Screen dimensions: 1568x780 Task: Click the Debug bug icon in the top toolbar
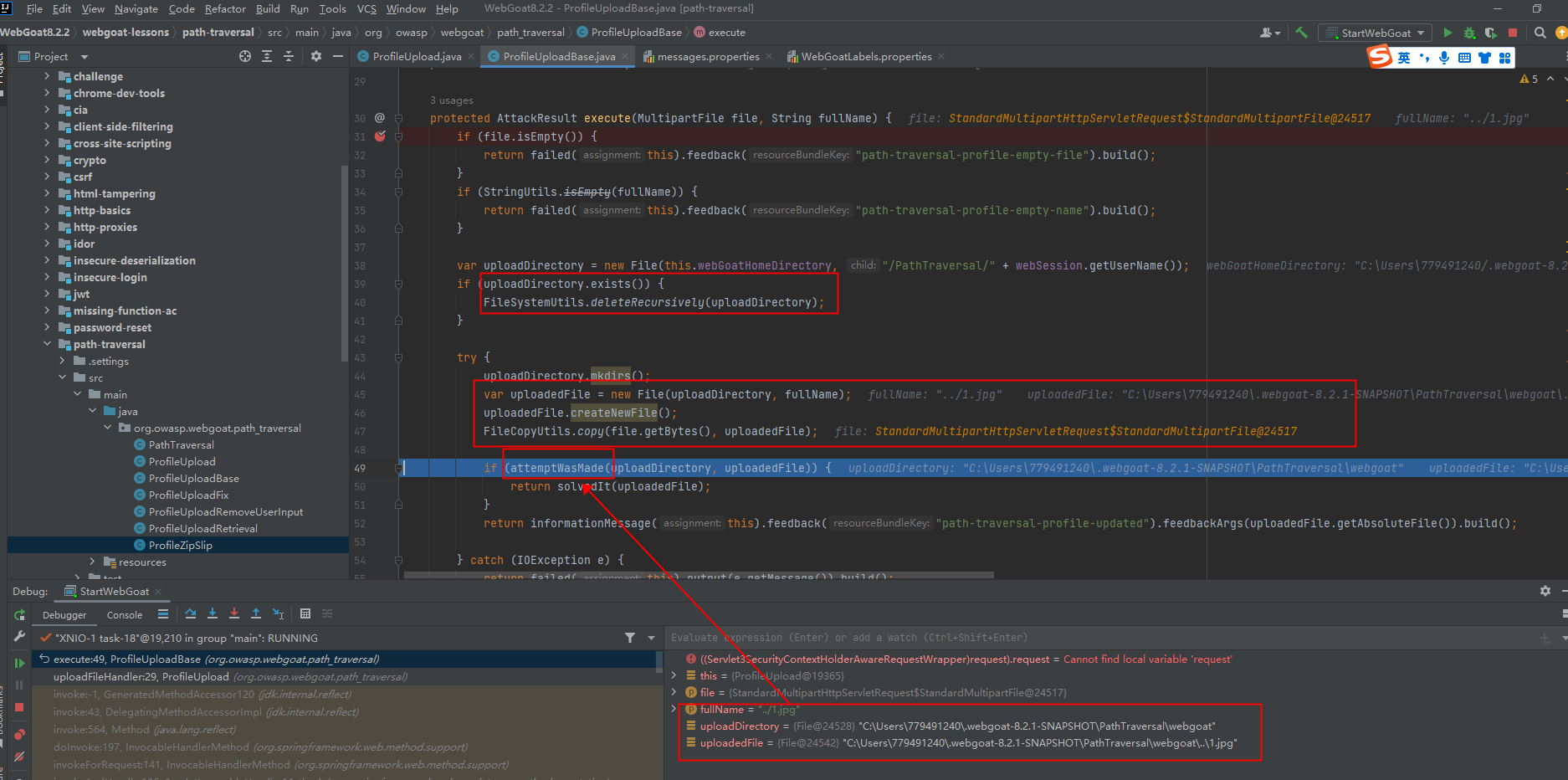click(1469, 33)
